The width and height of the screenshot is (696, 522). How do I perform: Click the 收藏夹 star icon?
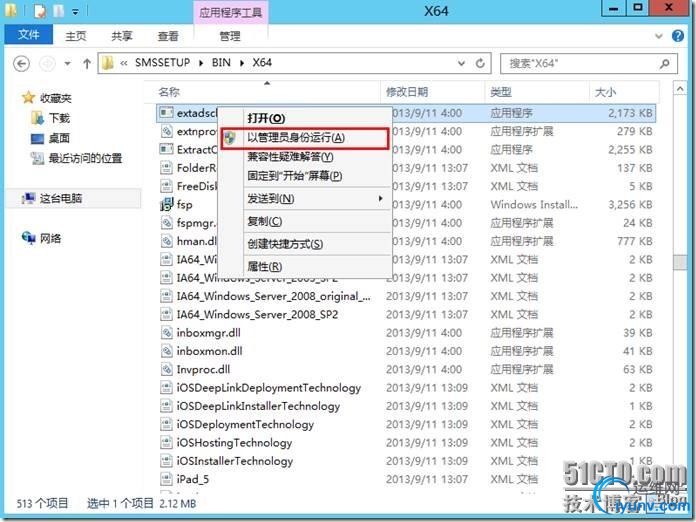coord(28,97)
